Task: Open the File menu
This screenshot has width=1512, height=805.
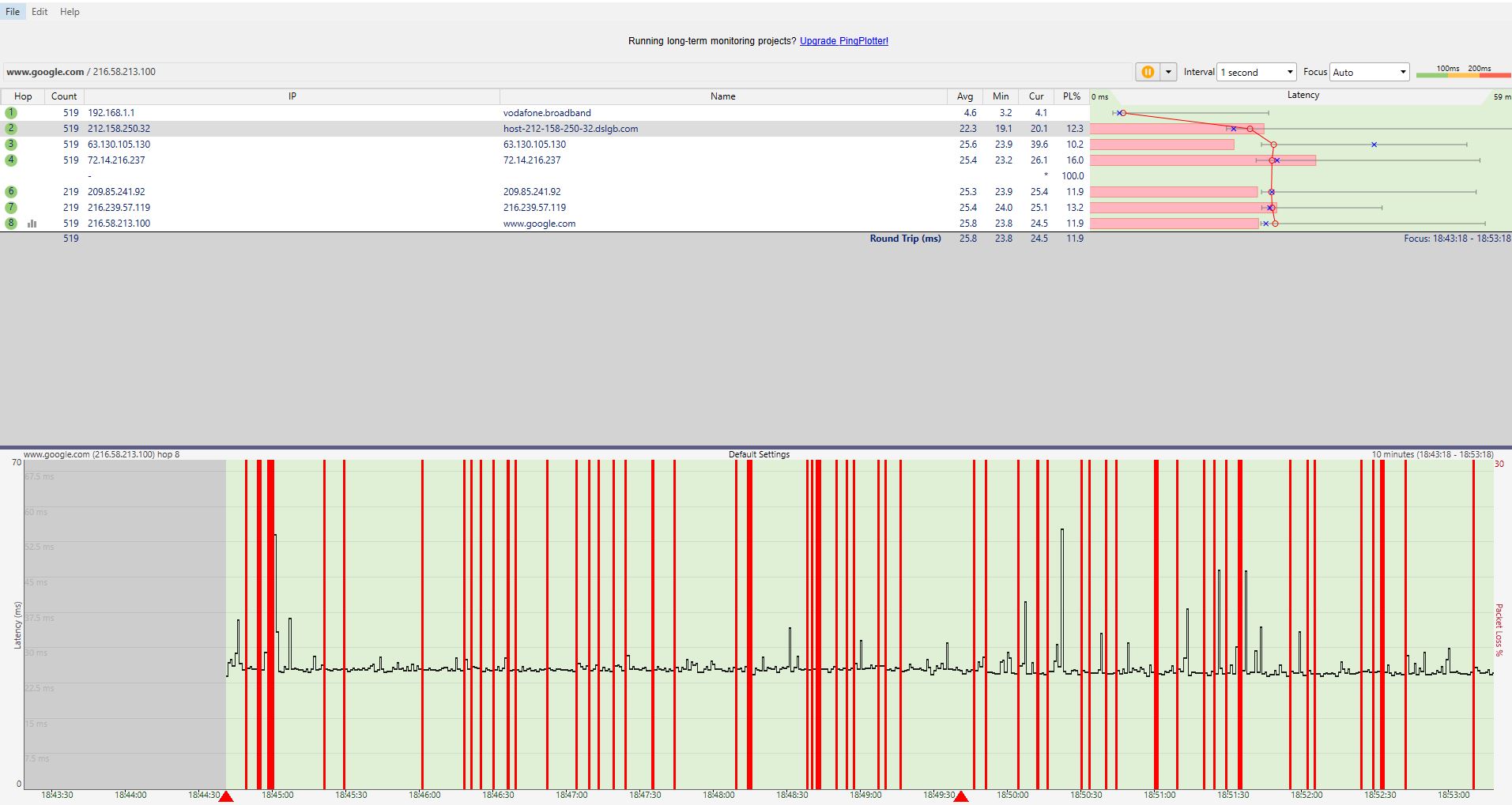Action: click(13, 12)
